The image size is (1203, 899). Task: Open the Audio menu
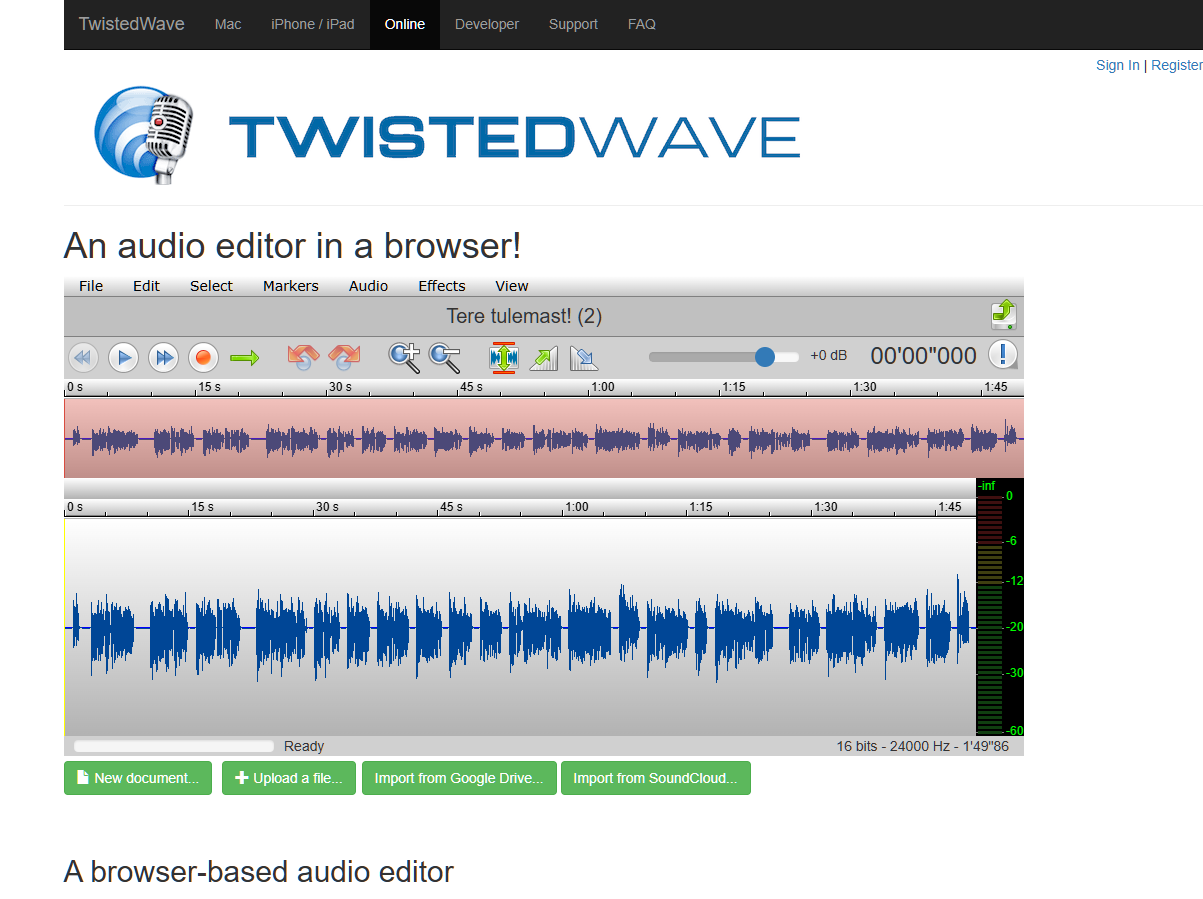(368, 286)
